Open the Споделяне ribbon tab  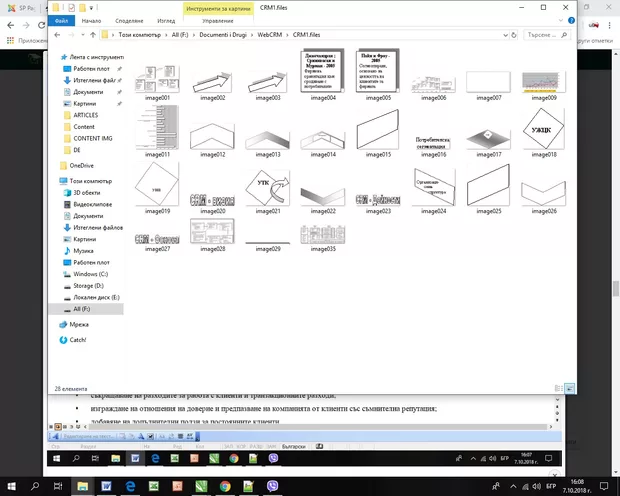(x=129, y=20)
